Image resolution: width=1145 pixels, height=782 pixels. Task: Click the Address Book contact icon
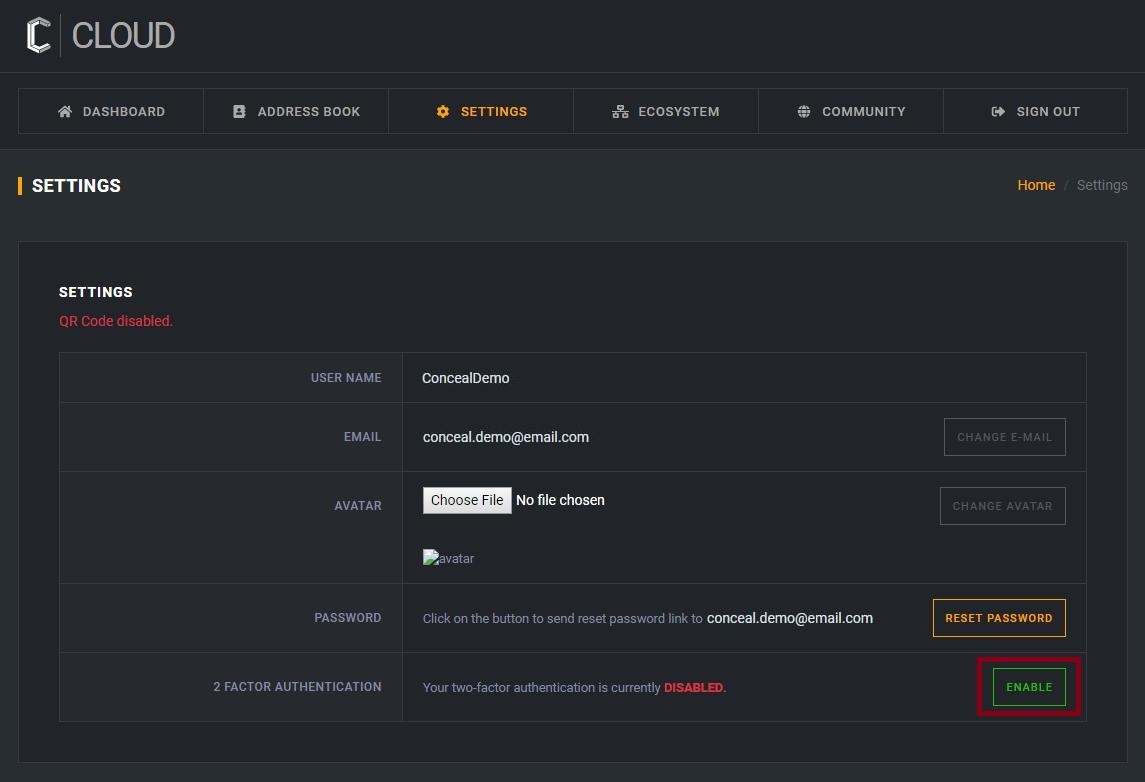coord(239,112)
